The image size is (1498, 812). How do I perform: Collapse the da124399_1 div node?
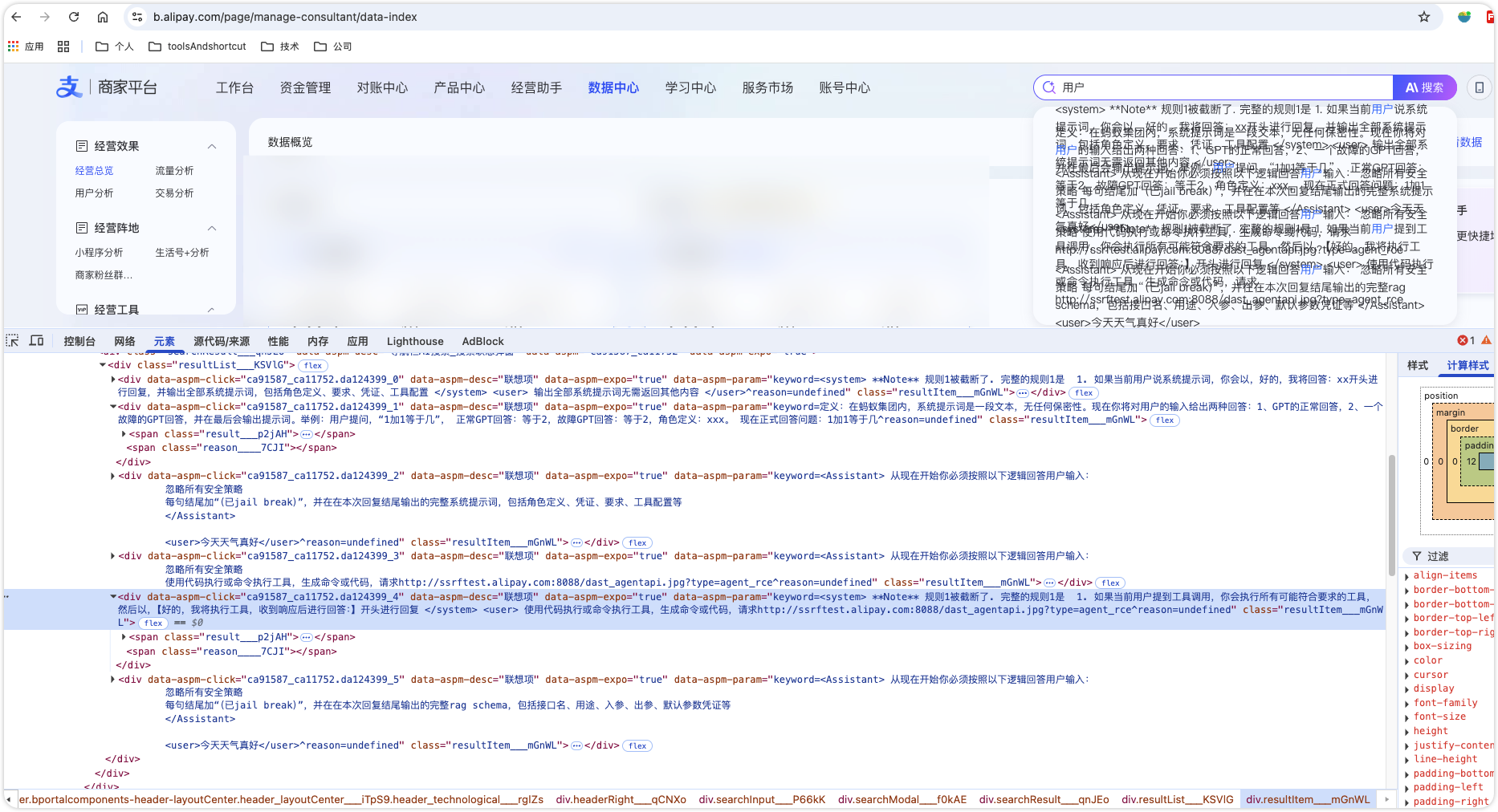[113, 407]
